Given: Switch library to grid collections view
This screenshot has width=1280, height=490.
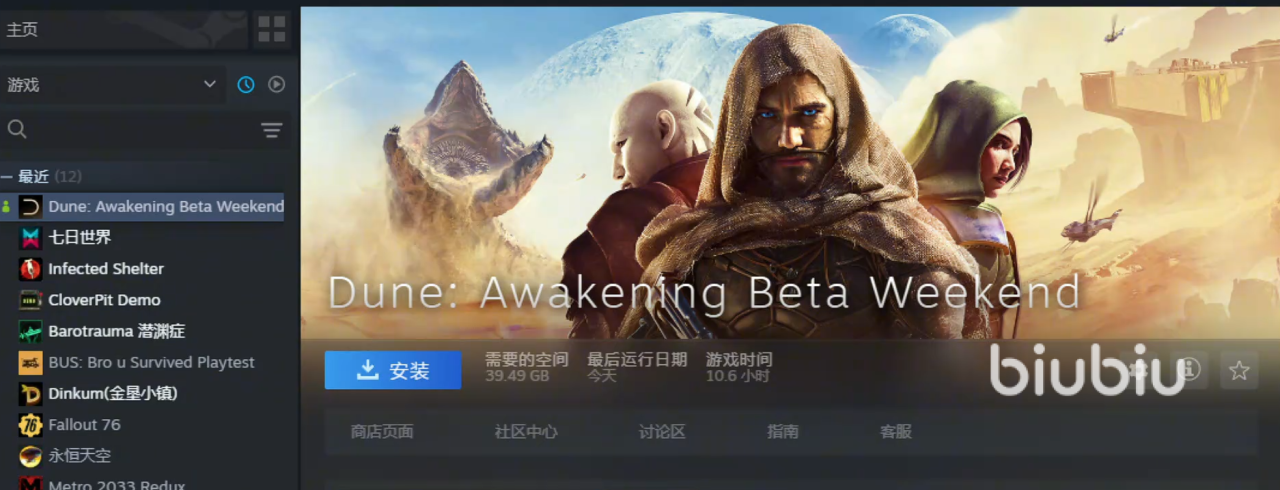Looking at the screenshot, I should tap(271, 29).
